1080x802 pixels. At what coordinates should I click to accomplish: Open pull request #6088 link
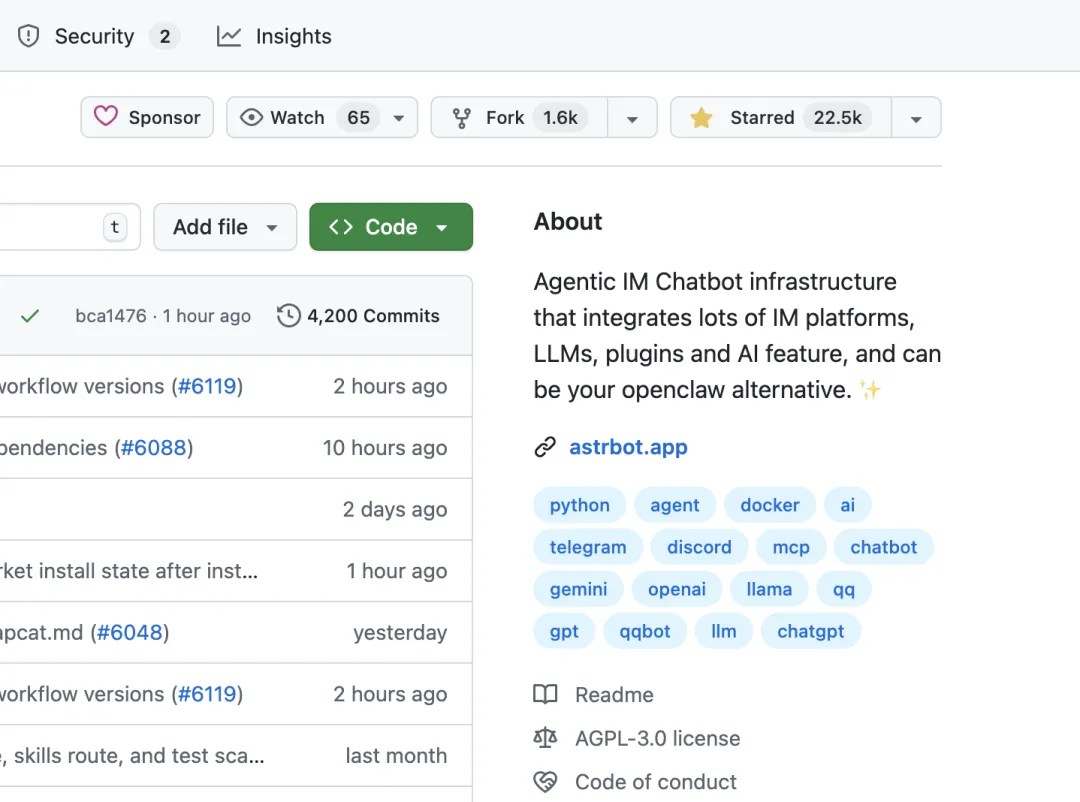point(154,448)
